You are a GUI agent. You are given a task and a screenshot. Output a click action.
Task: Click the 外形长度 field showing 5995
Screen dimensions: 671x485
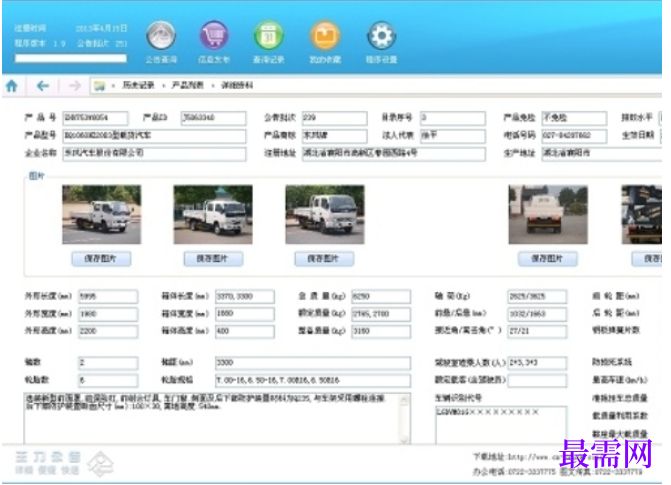108,296
